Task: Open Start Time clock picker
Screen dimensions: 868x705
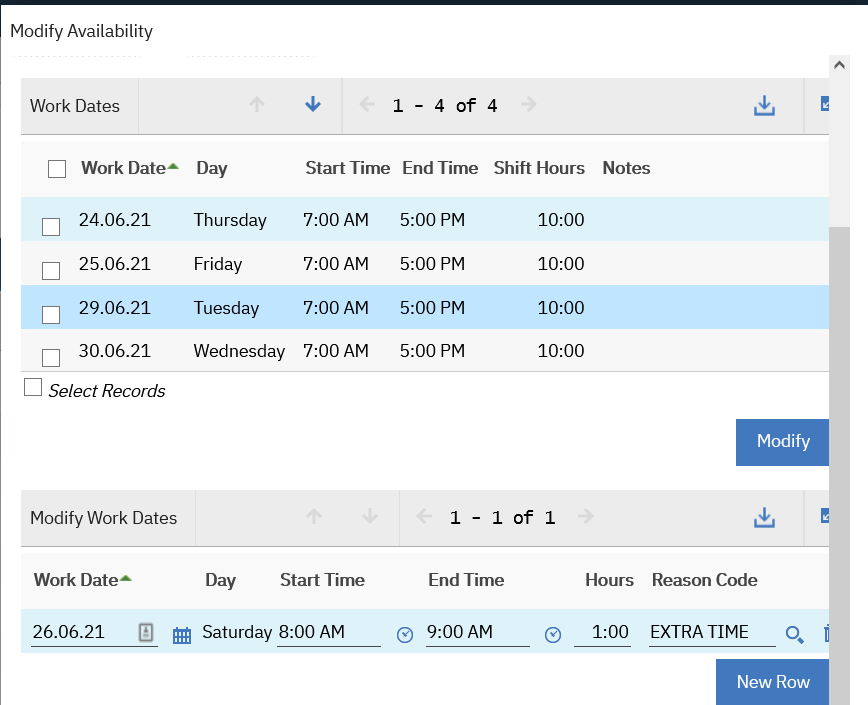Action: click(405, 634)
